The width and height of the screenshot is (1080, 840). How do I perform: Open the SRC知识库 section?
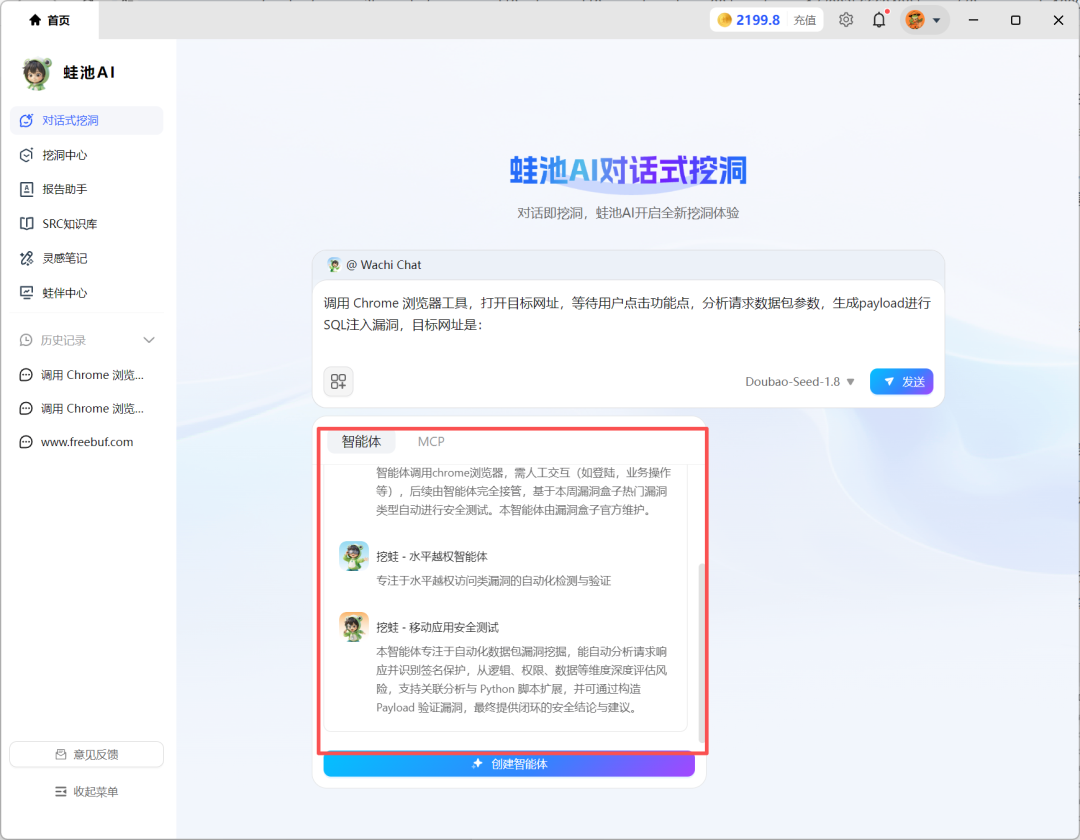tap(64, 223)
